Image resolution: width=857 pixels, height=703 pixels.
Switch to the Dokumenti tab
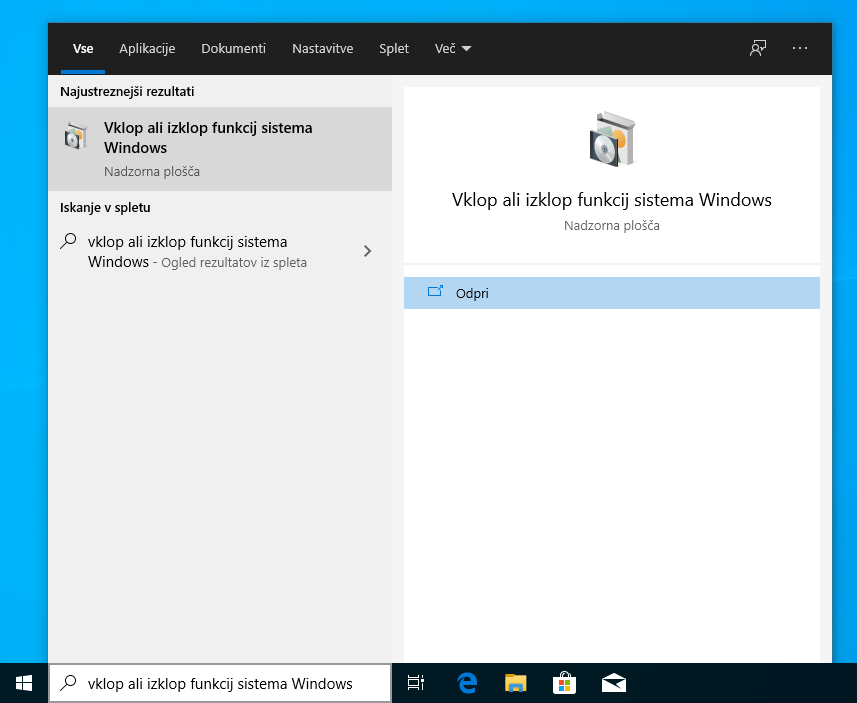point(233,49)
